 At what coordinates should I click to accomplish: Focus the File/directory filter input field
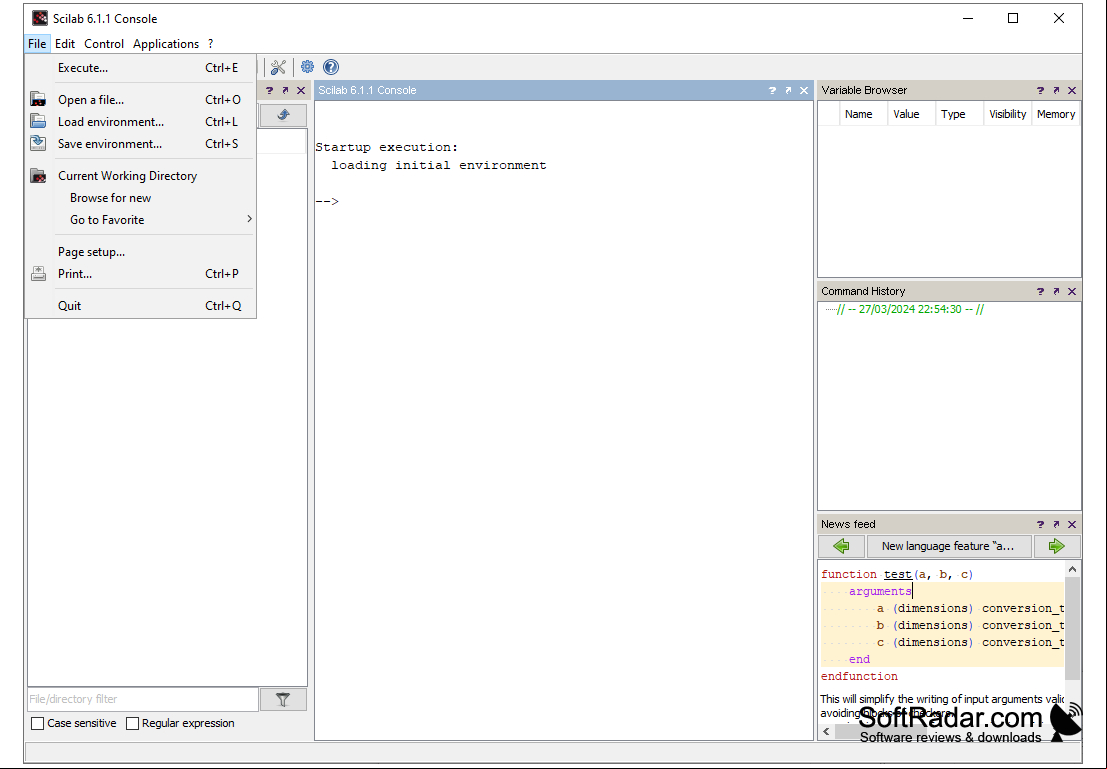(143, 699)
